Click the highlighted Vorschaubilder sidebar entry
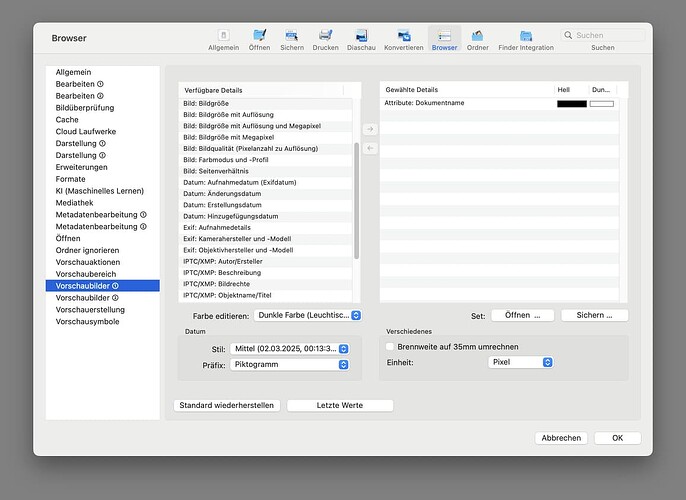686x500 pixels. click(103, 286)
